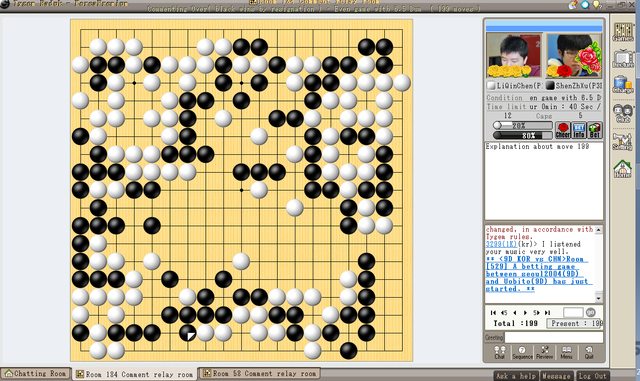Open the 9D KOR vs CHN betting game link
640x381 pixels.
coord(538,274)
